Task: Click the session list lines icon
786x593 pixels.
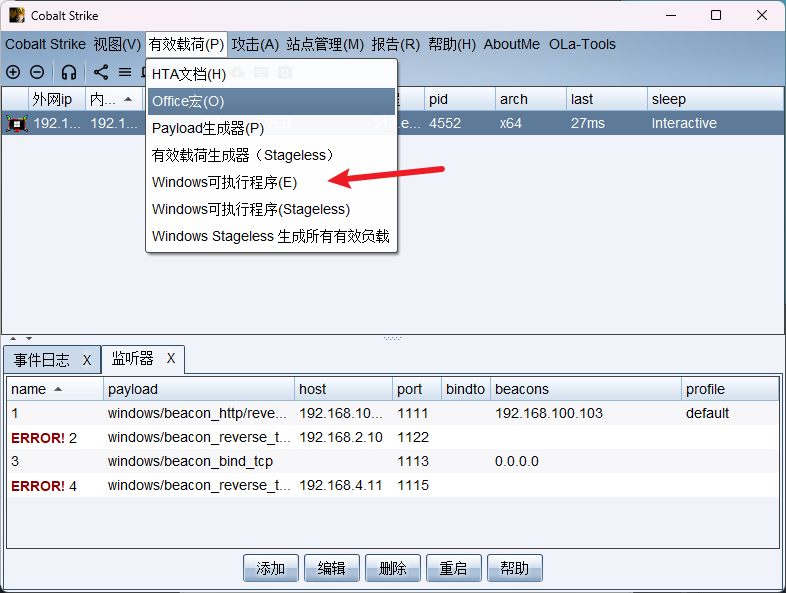Action: click(x=125, y=72)
